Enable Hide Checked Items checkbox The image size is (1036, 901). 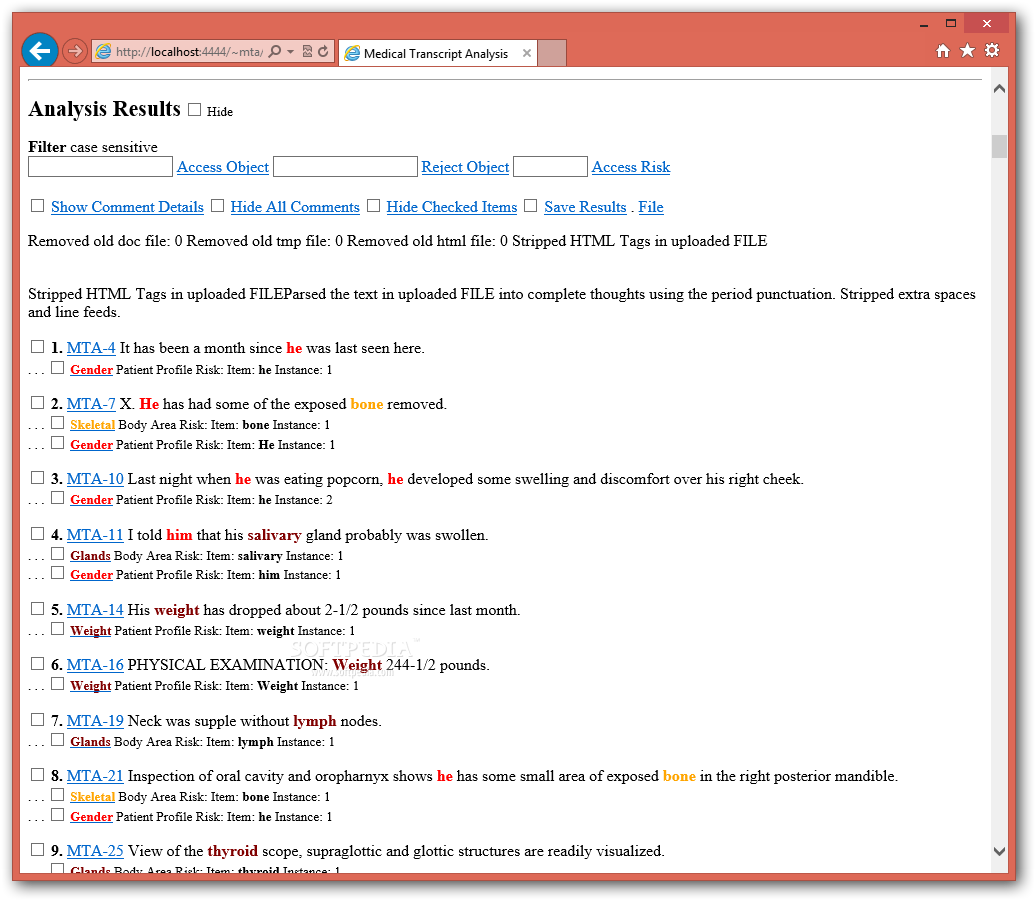(373, 206)
